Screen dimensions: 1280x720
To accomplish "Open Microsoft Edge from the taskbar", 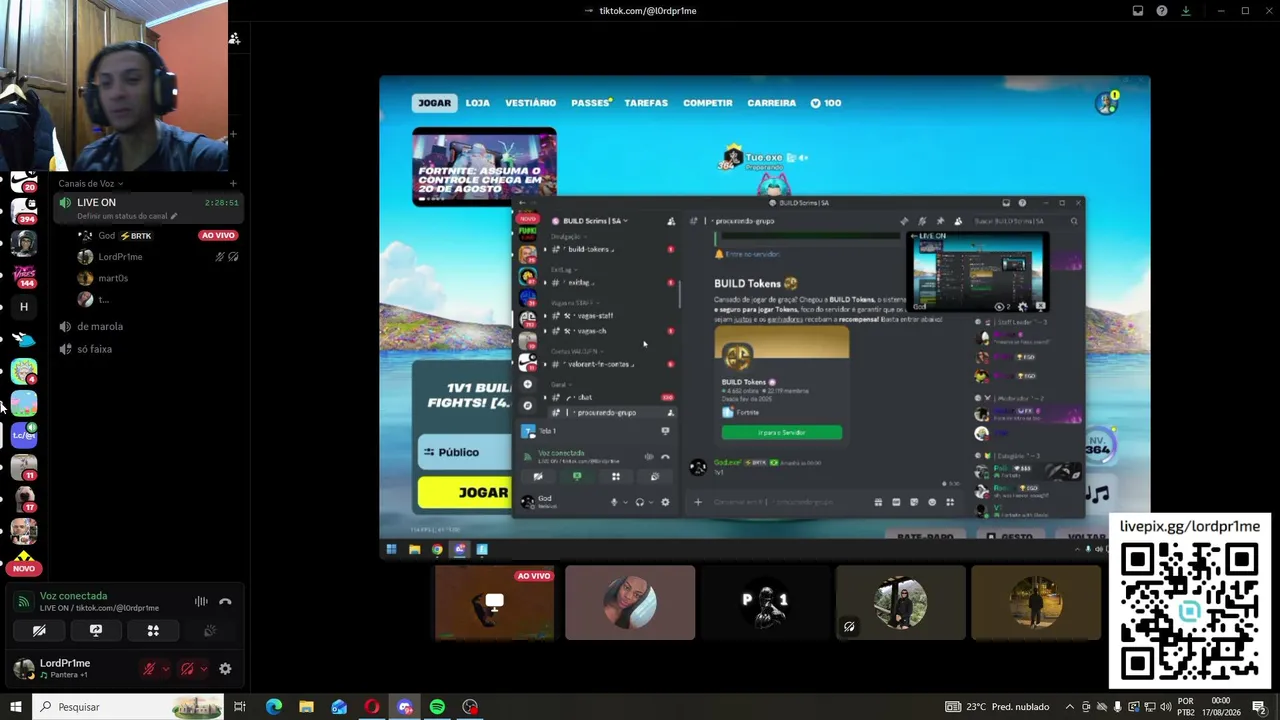I will 274,707.
